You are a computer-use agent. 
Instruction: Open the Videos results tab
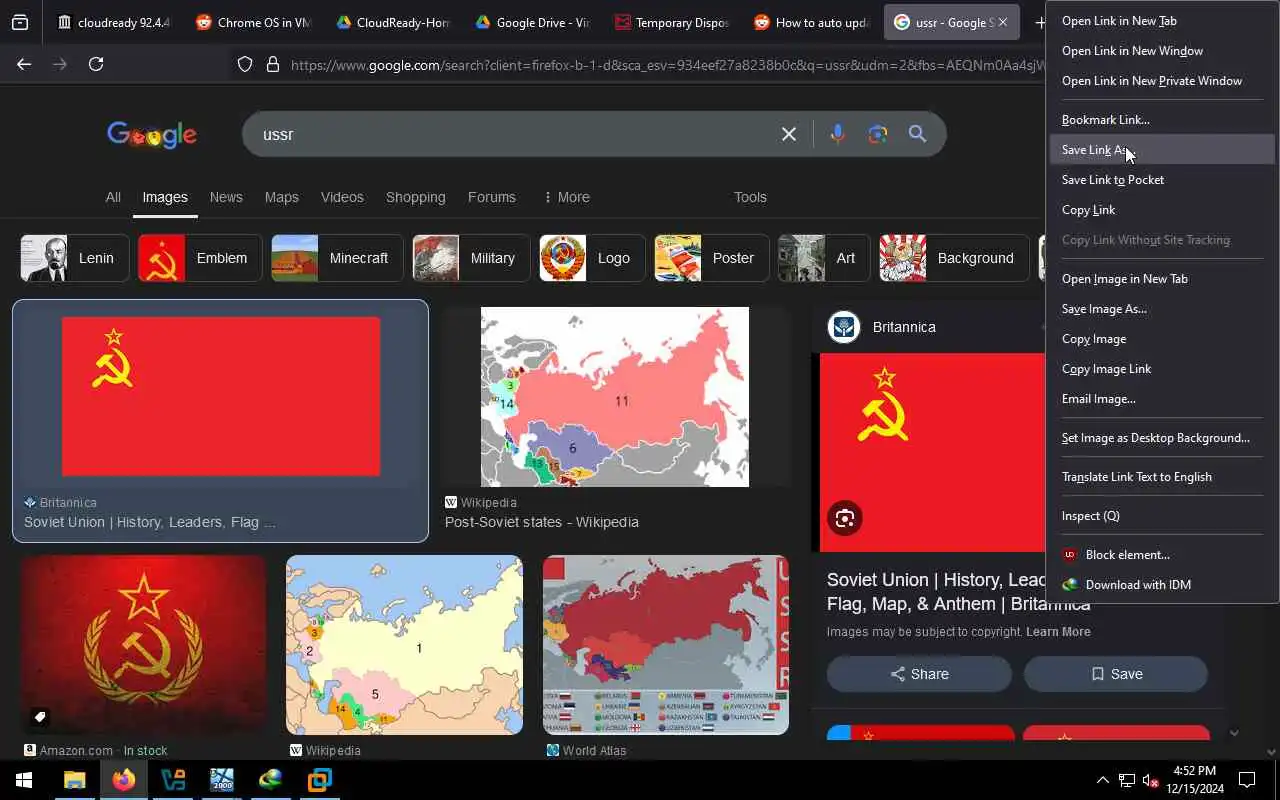tap(342, 197)
